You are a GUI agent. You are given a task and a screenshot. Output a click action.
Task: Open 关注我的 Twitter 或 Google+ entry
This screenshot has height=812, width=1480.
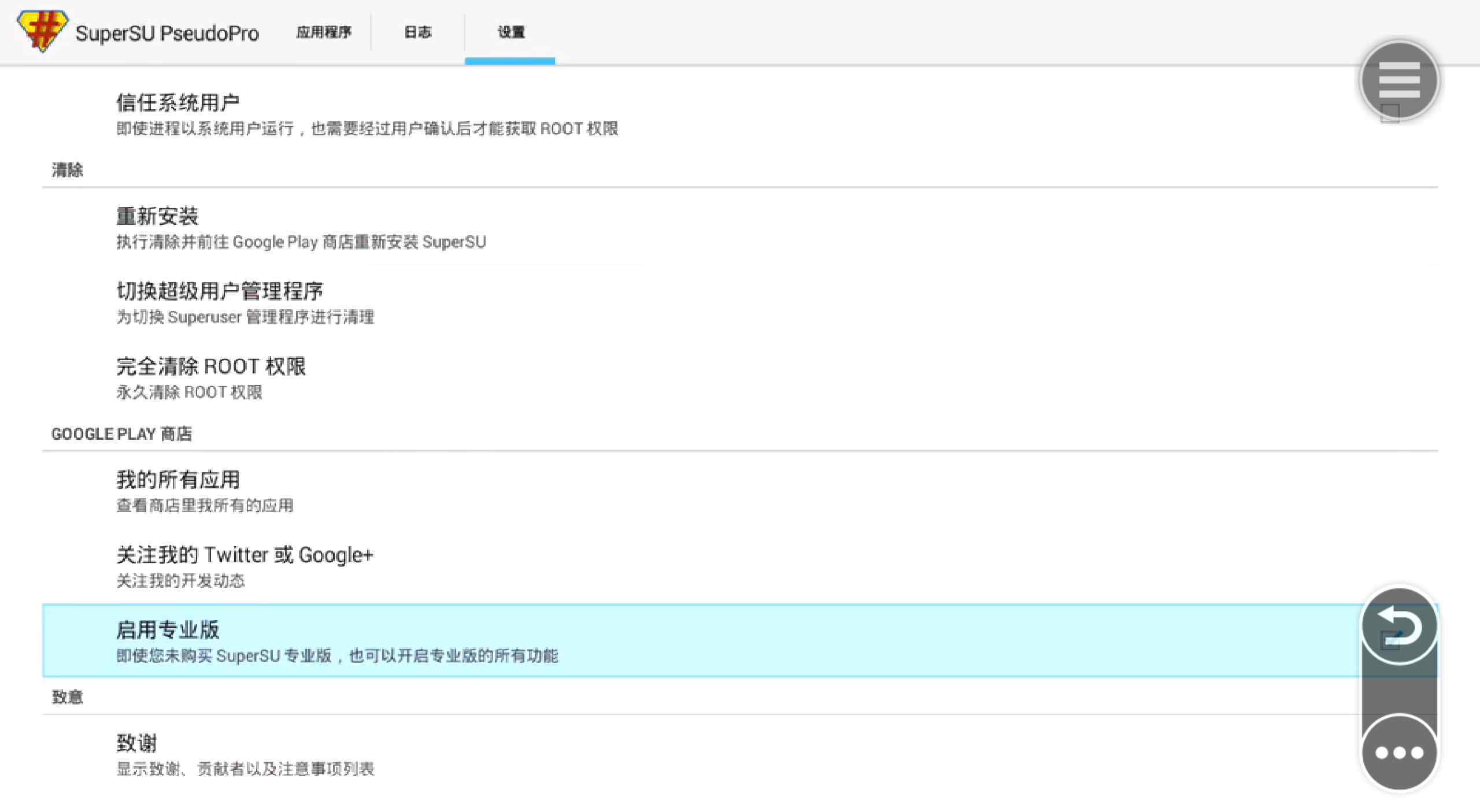tap(740, 566)
